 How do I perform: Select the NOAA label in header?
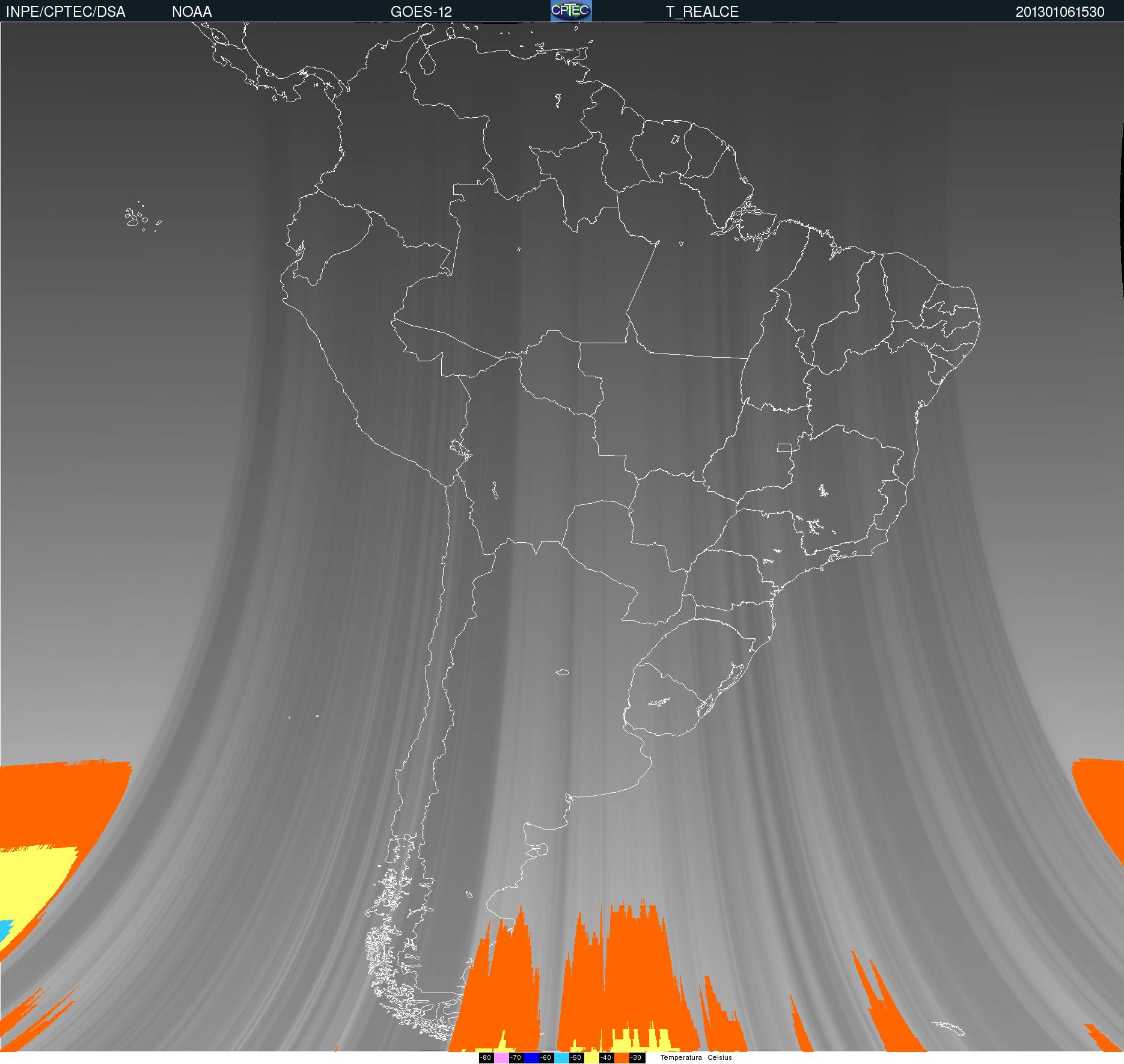point(192,12)
